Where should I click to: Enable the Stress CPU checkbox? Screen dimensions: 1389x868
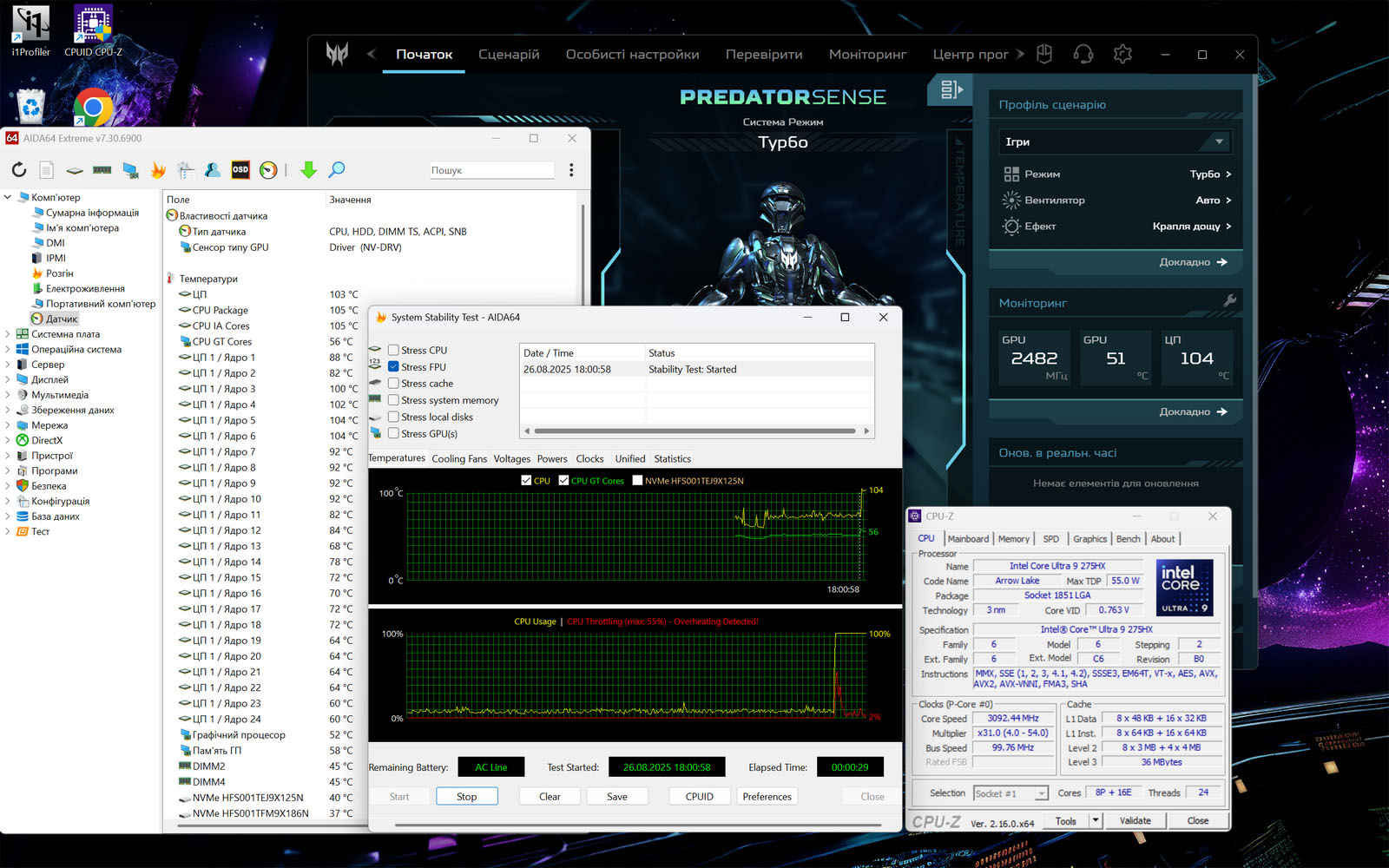pyautogui.click(x=393, y=351)
